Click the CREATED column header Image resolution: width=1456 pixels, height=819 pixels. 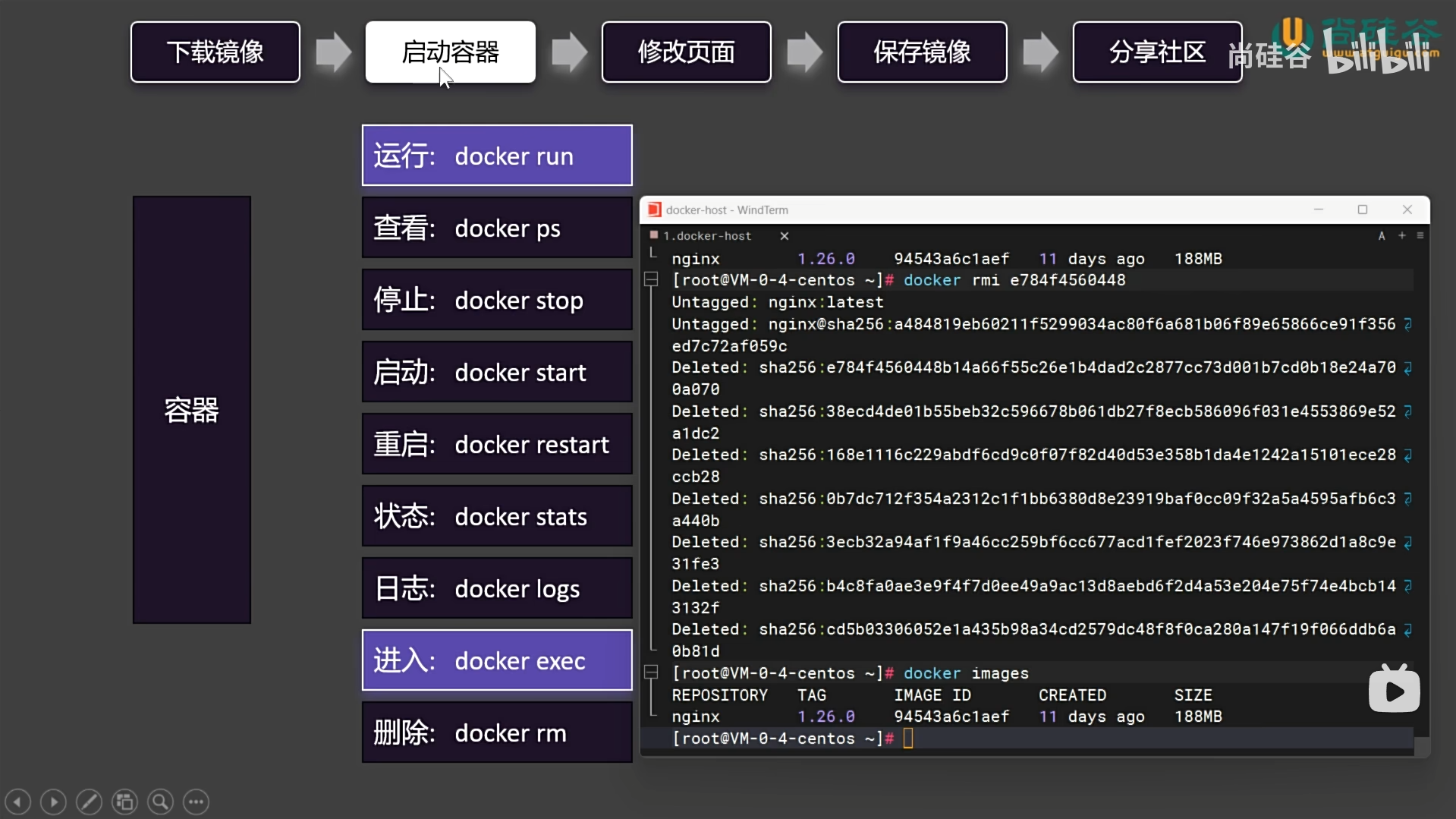coord(1072,695)
